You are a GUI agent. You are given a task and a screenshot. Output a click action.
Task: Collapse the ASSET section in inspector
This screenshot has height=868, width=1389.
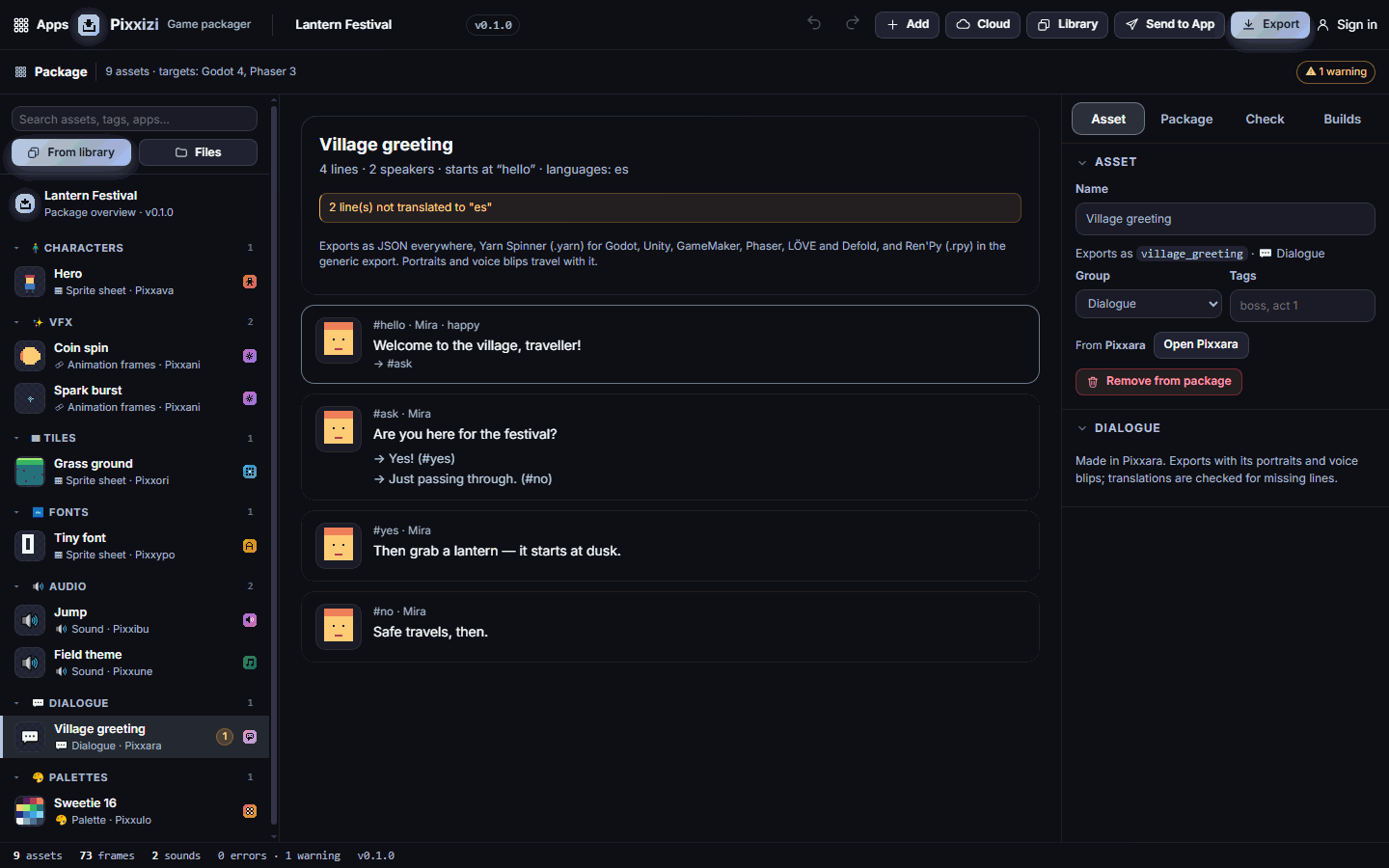[x=1082, y=162]
